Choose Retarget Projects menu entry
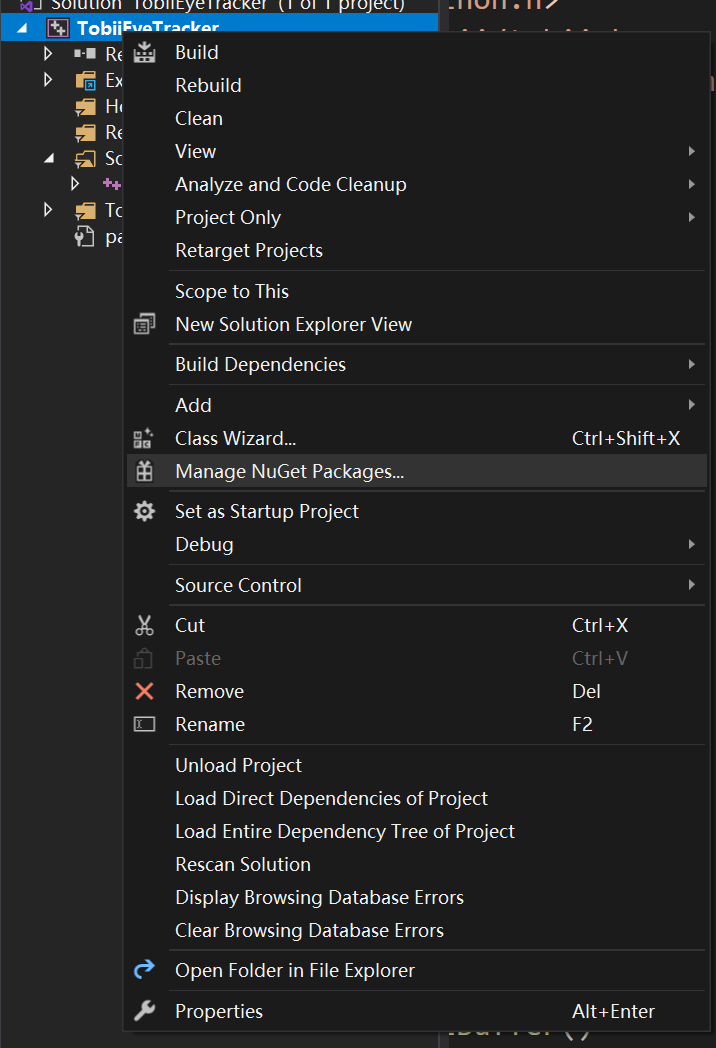Screen dimensions: 716x1048 pos(249,250)
